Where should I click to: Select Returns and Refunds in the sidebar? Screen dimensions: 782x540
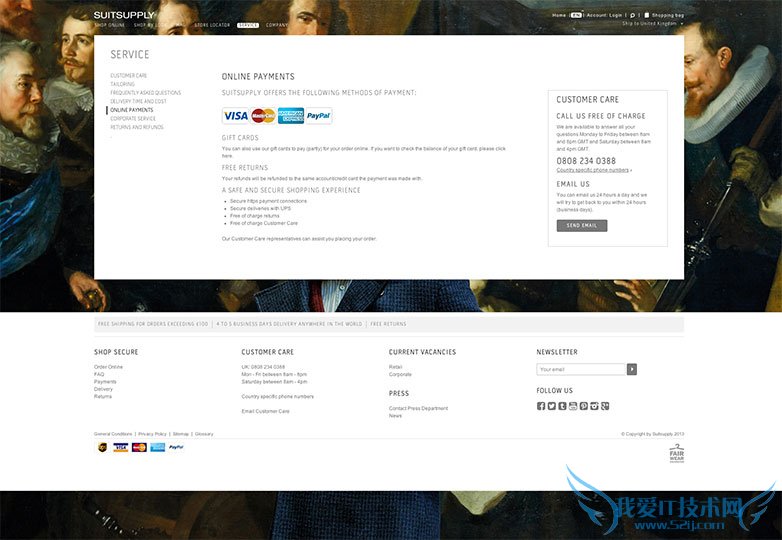click(137, 127)
